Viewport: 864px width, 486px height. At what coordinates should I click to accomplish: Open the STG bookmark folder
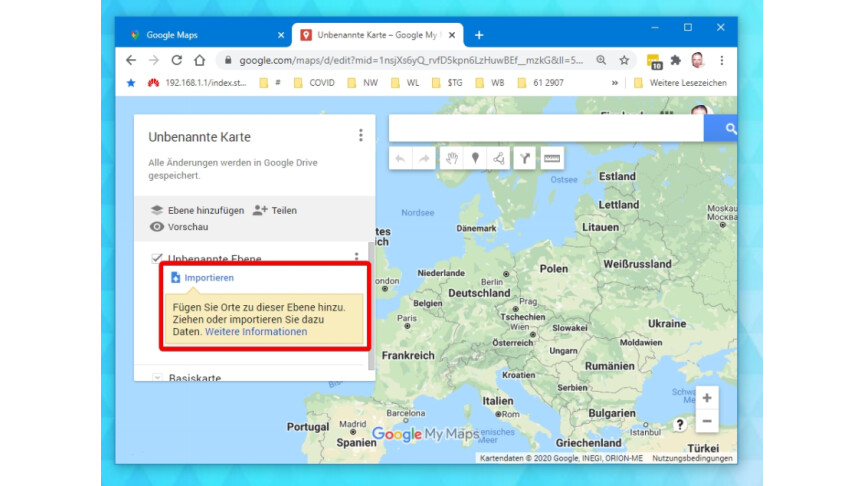(447, 83)
